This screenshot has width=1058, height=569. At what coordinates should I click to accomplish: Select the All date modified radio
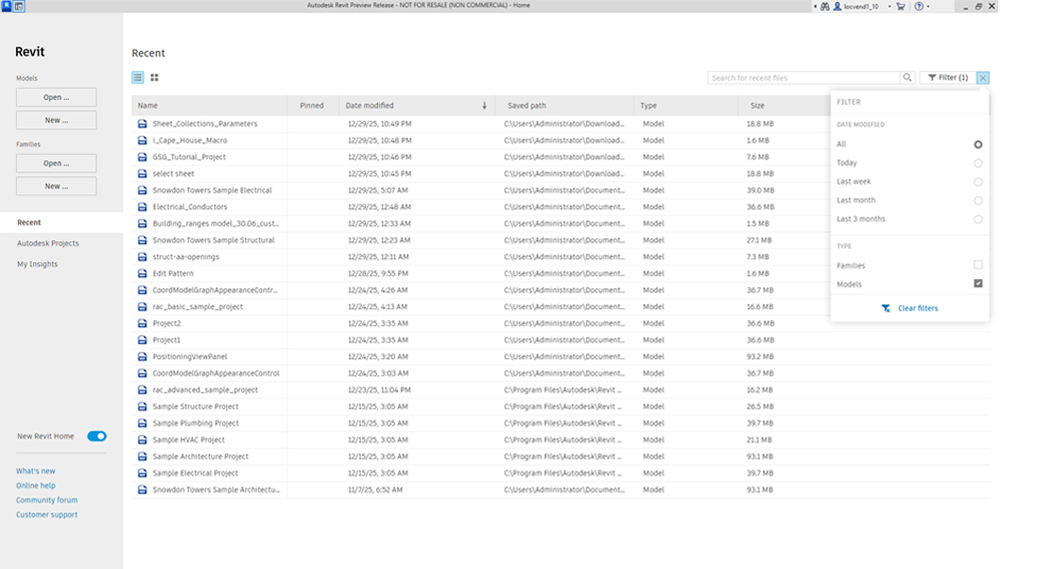(978, 144)
